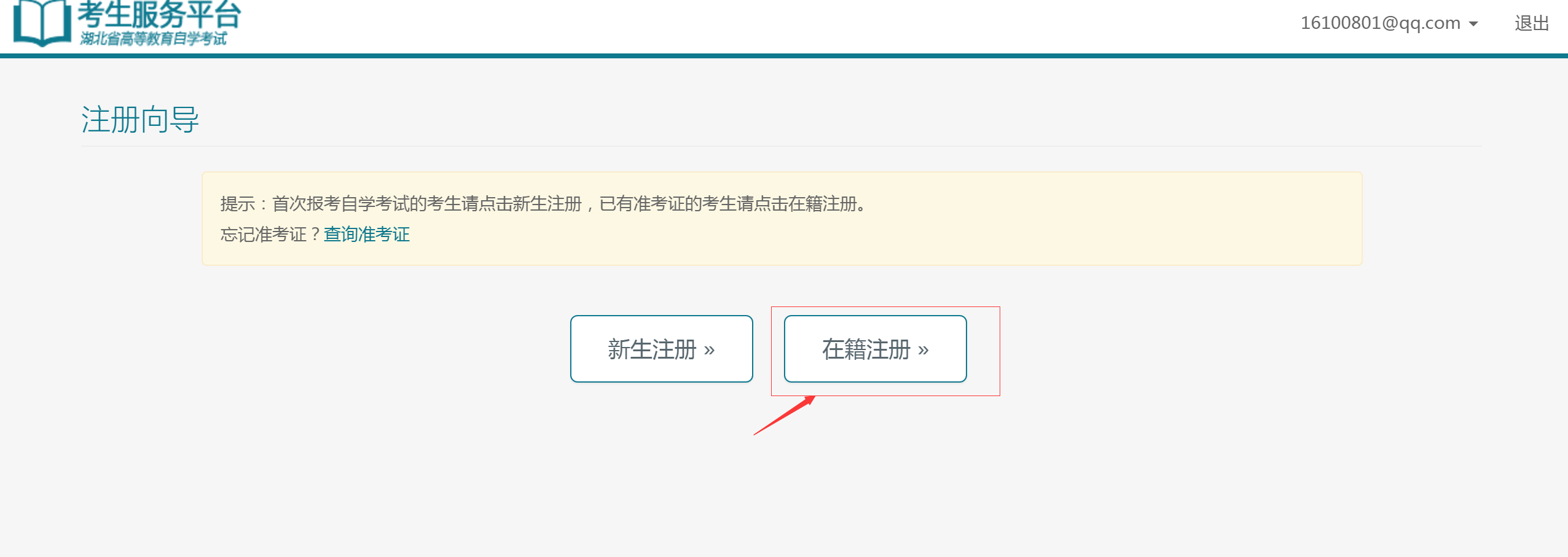Click the open book logo icon
The width and height of the screenshot is (1568, 557).
42,23
